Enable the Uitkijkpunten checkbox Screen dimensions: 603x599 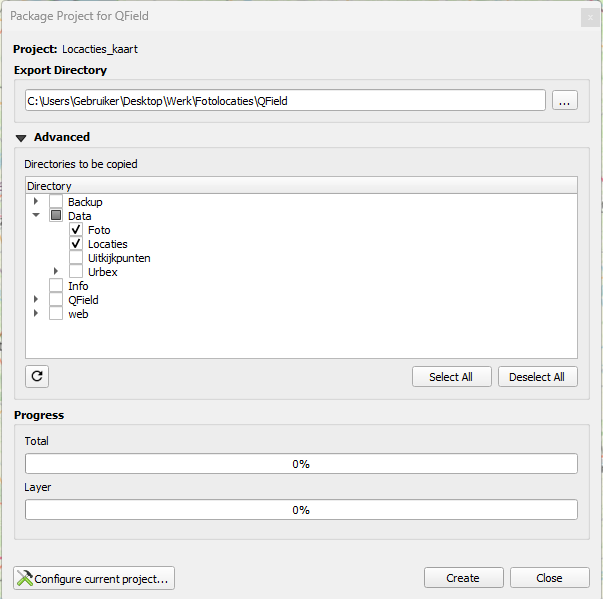pyautogui.click(x=76, y=258)
